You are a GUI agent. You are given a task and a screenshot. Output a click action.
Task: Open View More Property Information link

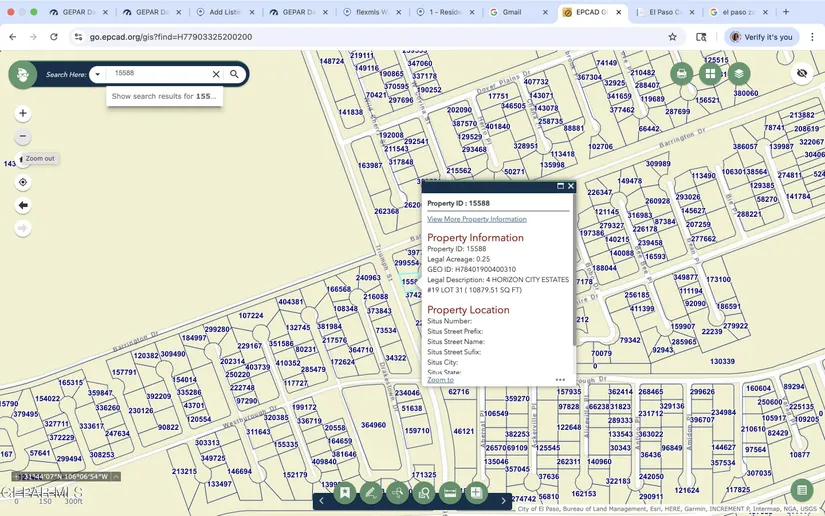[x=476, y=219]
